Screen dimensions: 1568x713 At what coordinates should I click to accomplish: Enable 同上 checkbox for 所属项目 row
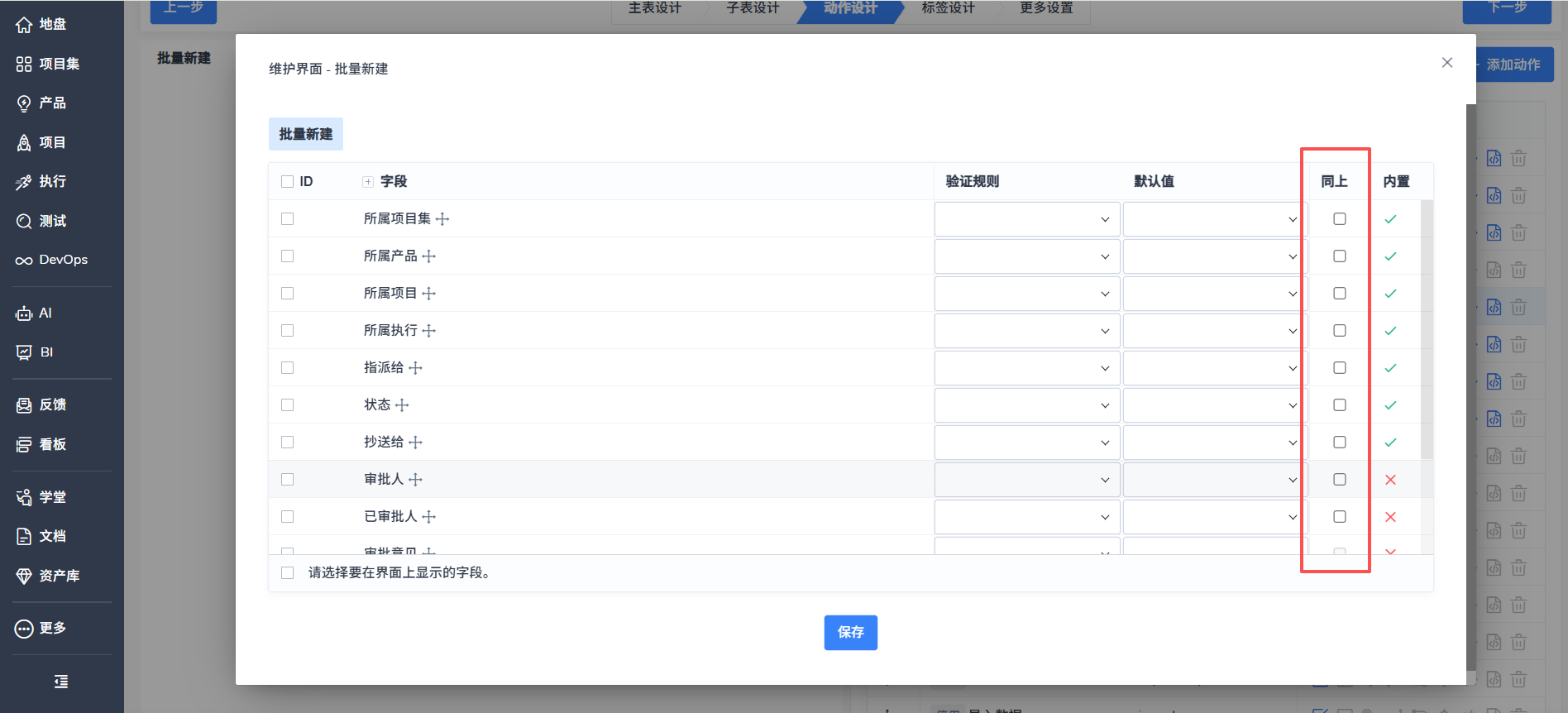[x=1340, y=294]
